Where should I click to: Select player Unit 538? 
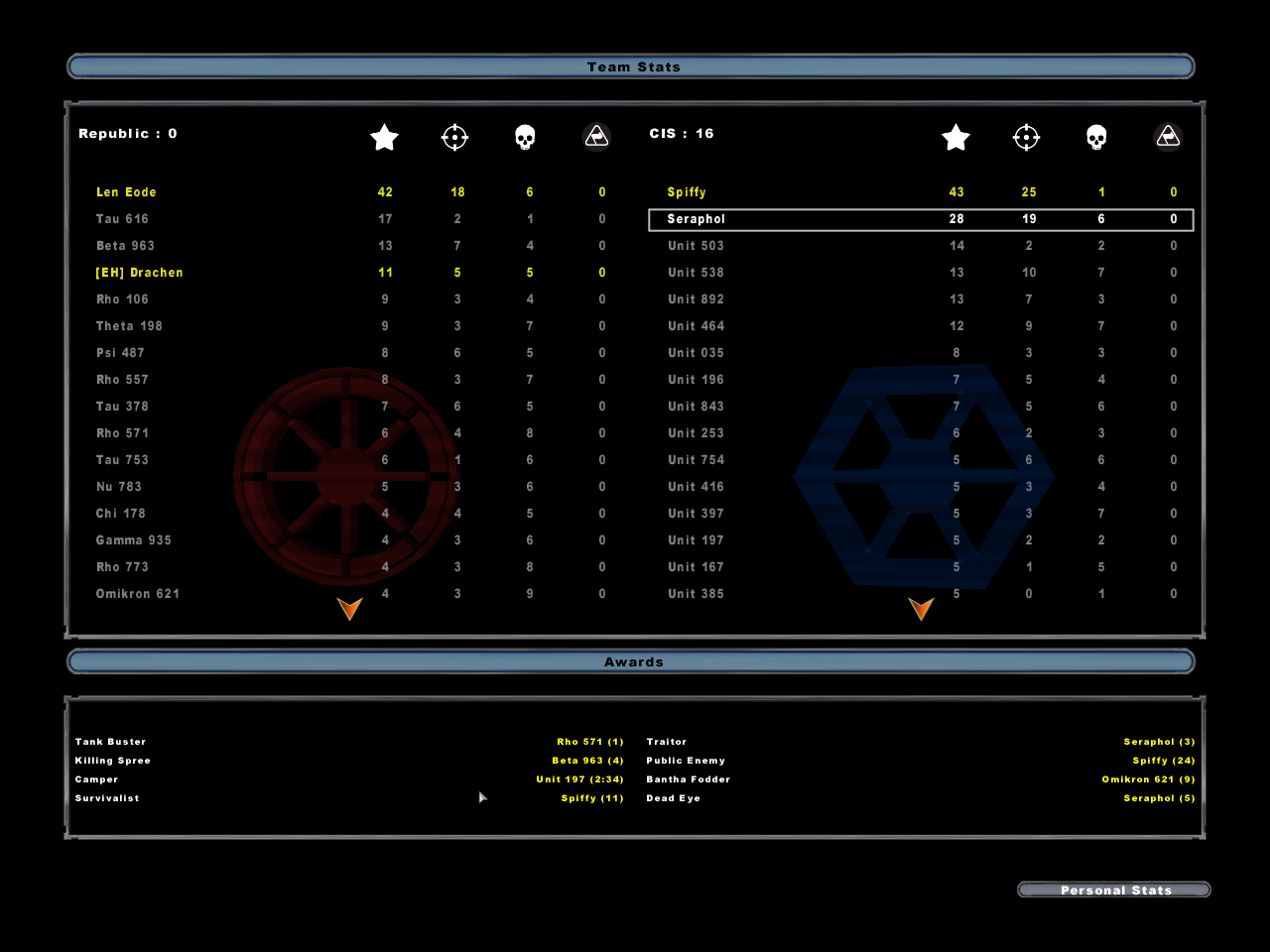pos(696,273)
